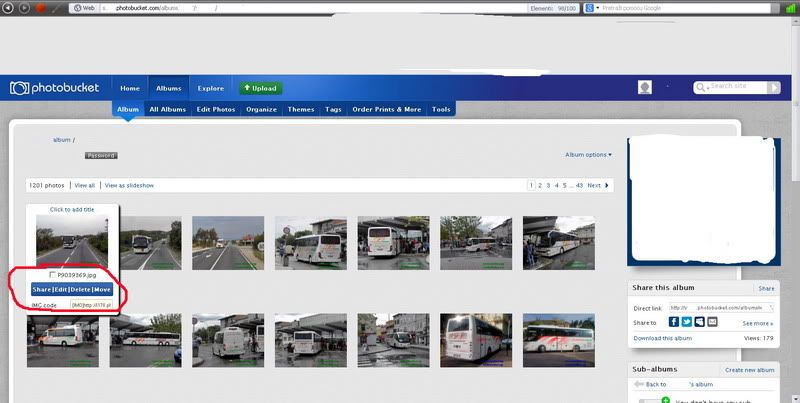This screenshot has height=403, width=800.
Task: Click the green signal bars icon
Action: point(790,8)
